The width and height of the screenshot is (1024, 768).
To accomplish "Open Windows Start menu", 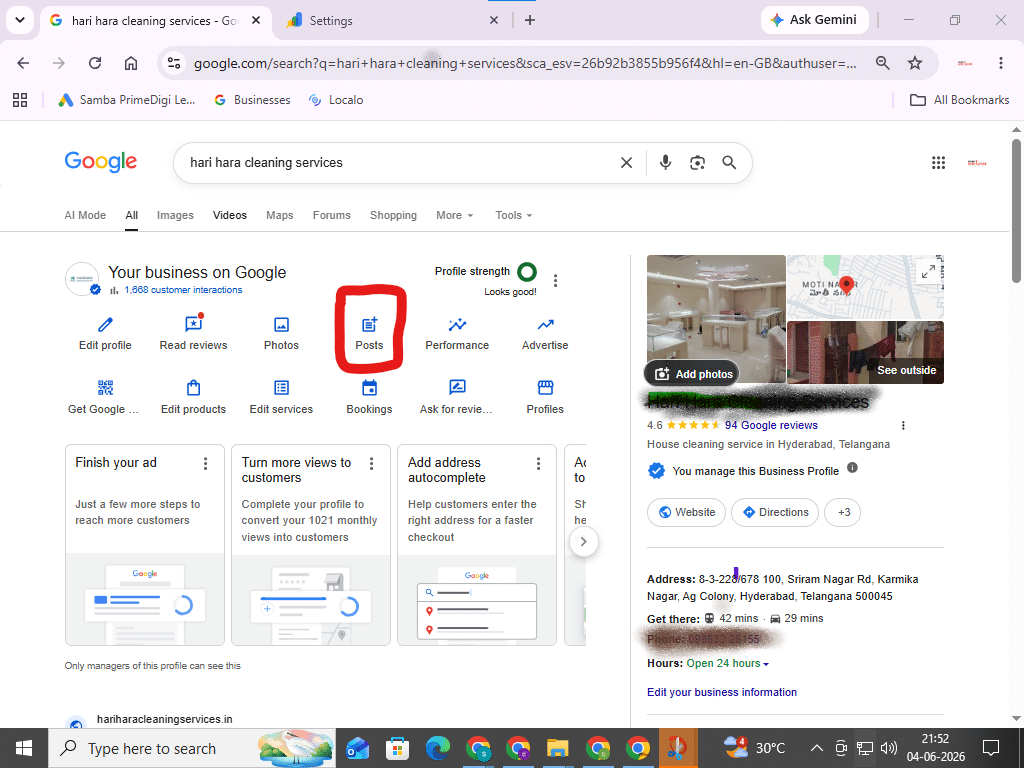I will point(24,748).
